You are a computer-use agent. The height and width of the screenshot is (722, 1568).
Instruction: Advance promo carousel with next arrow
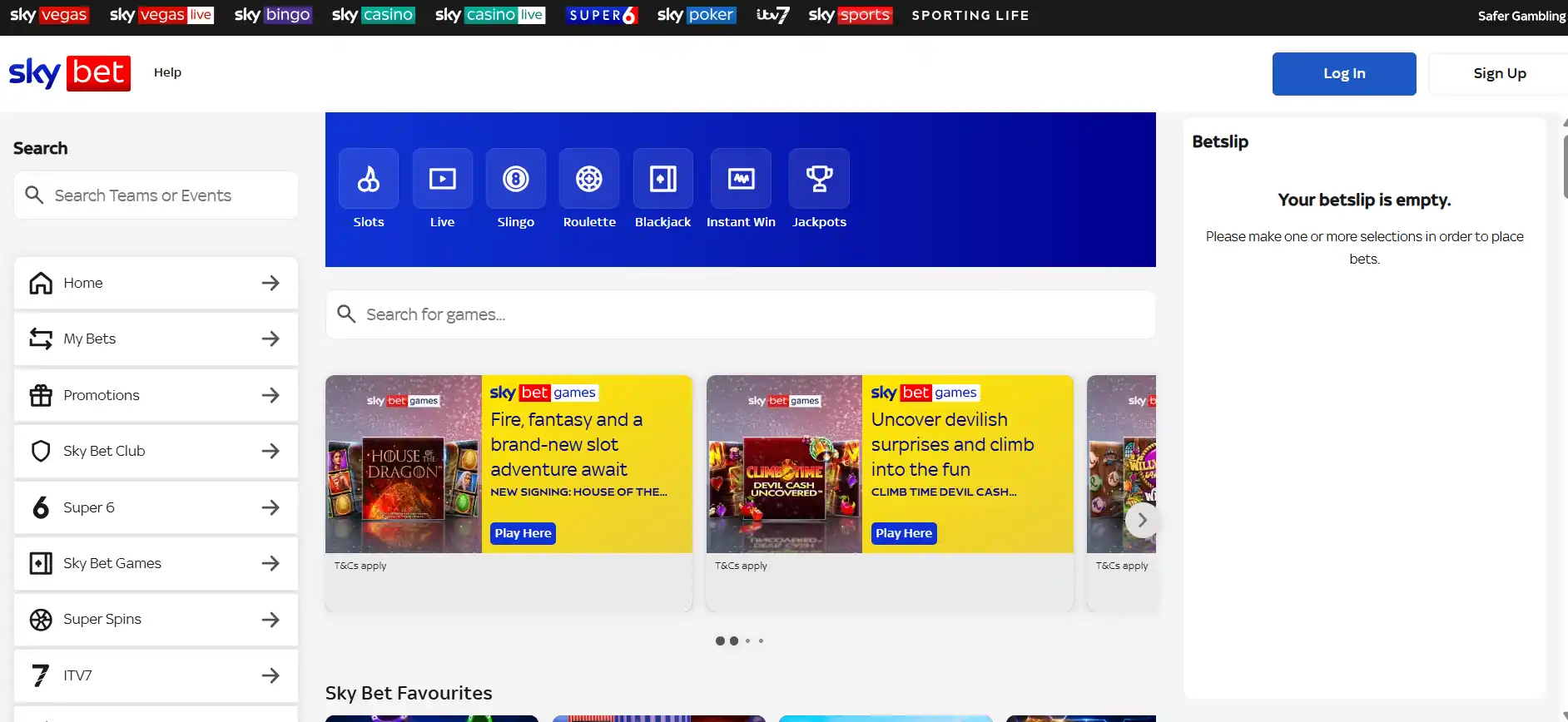1142,520
